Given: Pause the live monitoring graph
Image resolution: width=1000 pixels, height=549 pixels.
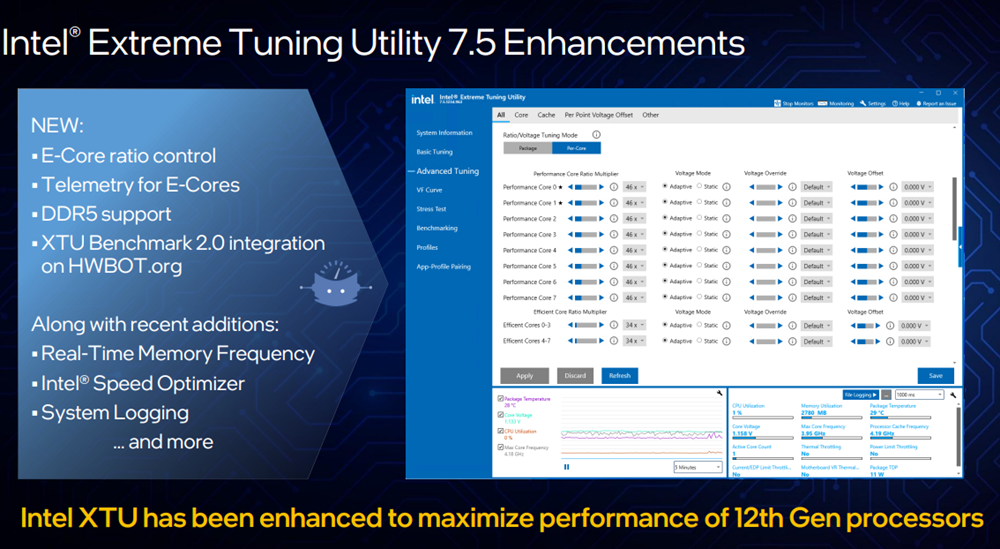Looking at the screenshot, I should 566,467.
